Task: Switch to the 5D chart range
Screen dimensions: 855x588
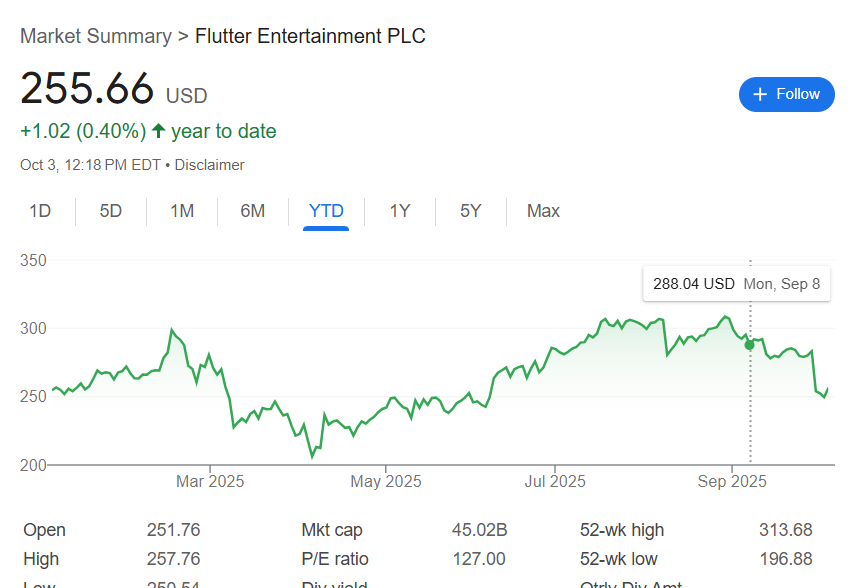Action: tap(110, 211)
